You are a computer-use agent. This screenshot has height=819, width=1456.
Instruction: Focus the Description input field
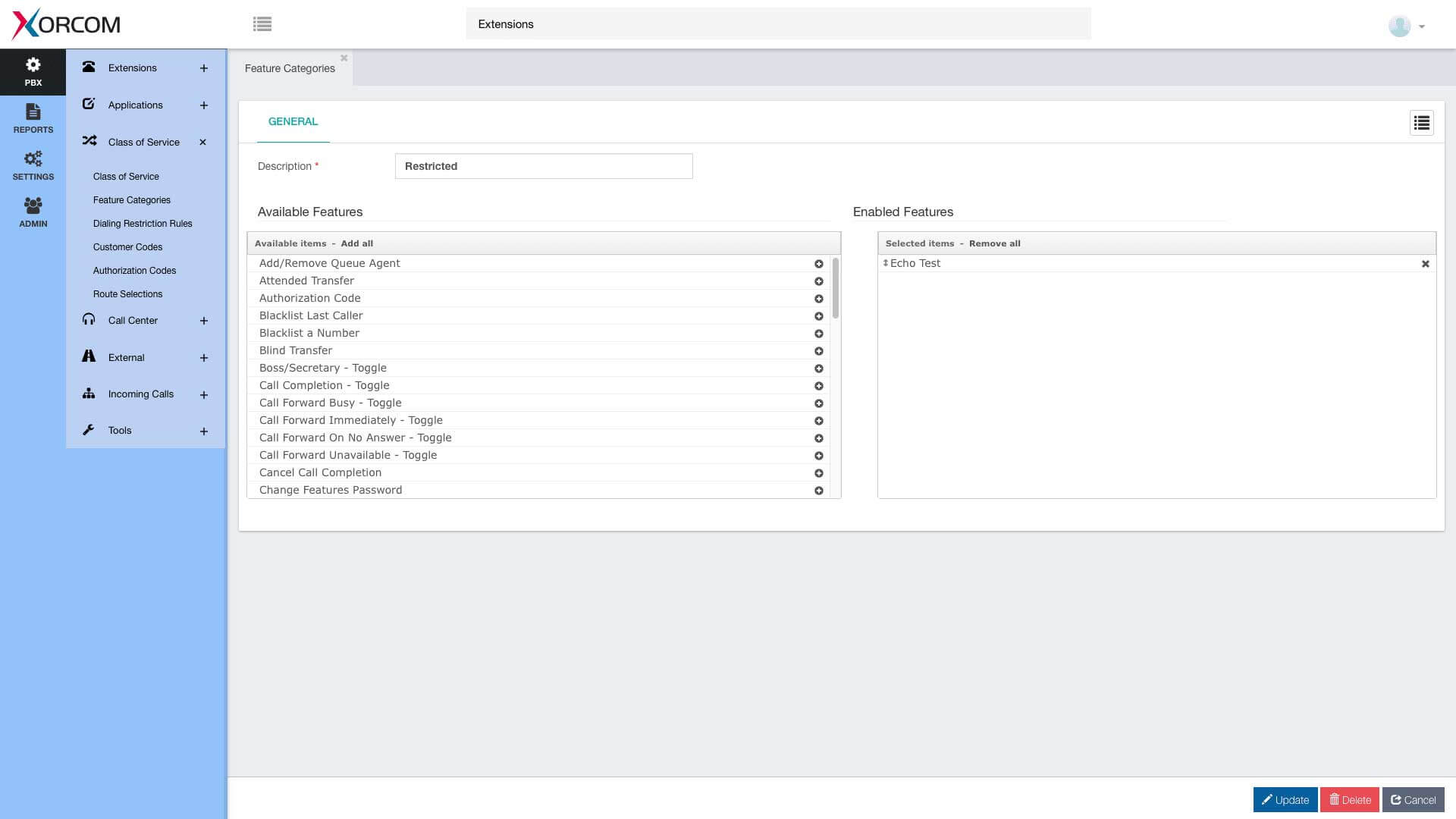click(x=544, y=166)
